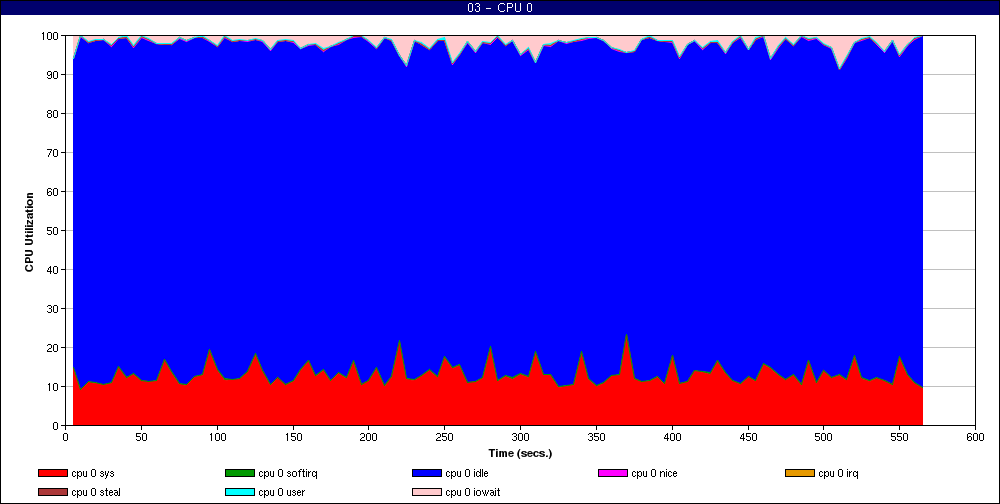Select the 'cpu 0 iowait' legend label
Image resolution: width=1000 pixels, height=504 pixels.
tap(473, 493)
